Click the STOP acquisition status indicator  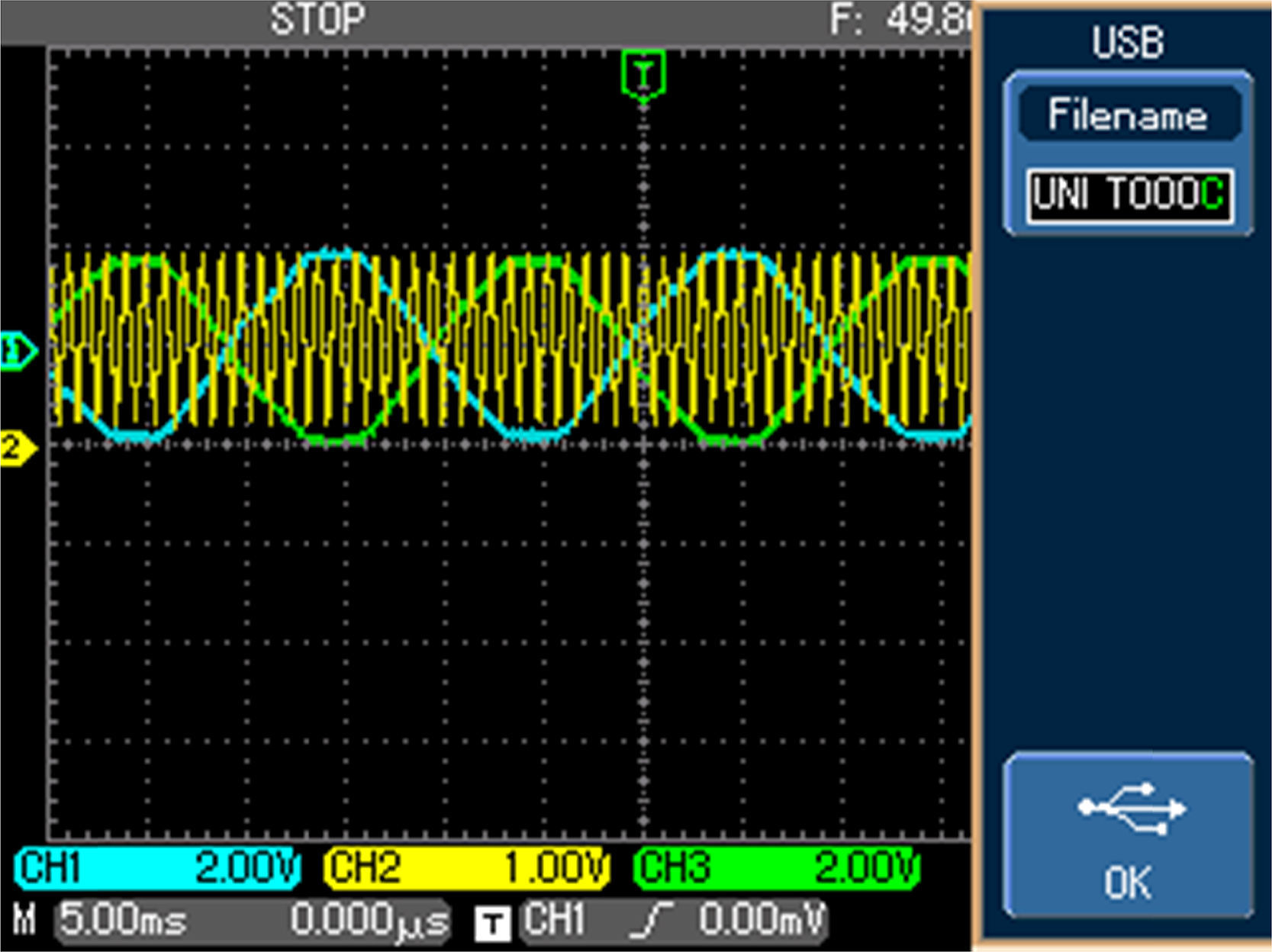pos(317,20)
